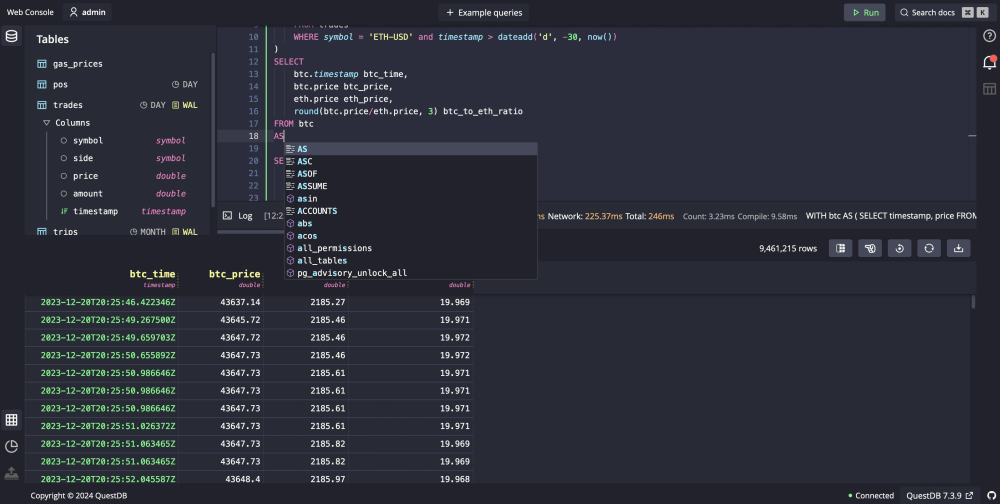This screenshot has width=1000, height=504.
Task: Click the btc_price column header
Action: (234, 274)
